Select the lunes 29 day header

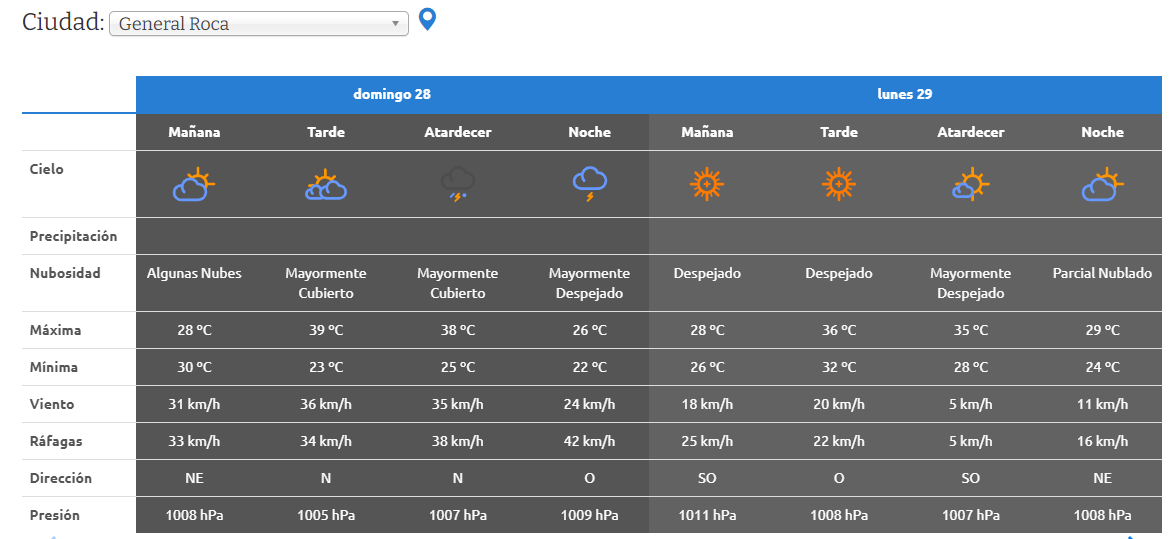(905, 94)
